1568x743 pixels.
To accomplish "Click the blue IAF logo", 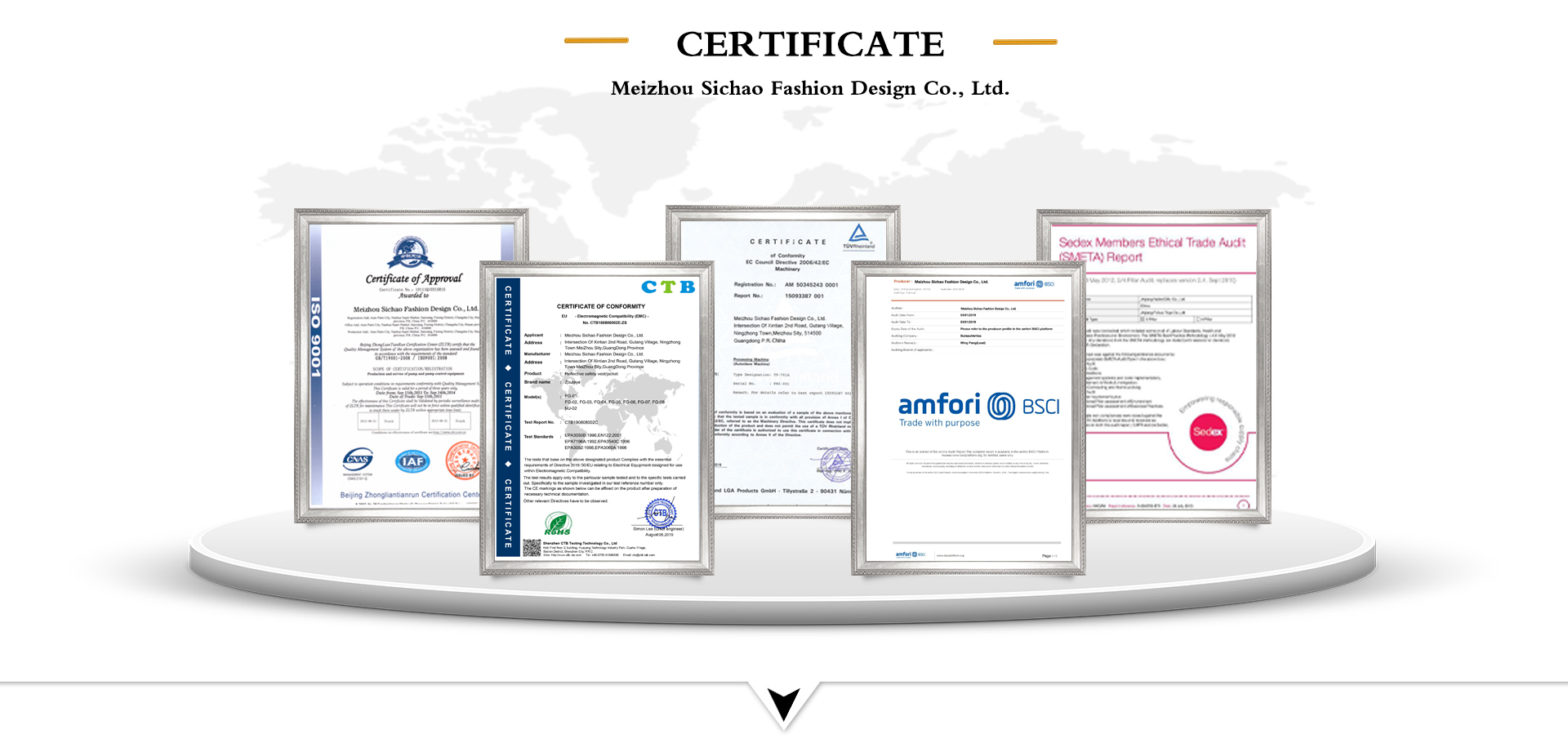I will [x=412, y=461].
